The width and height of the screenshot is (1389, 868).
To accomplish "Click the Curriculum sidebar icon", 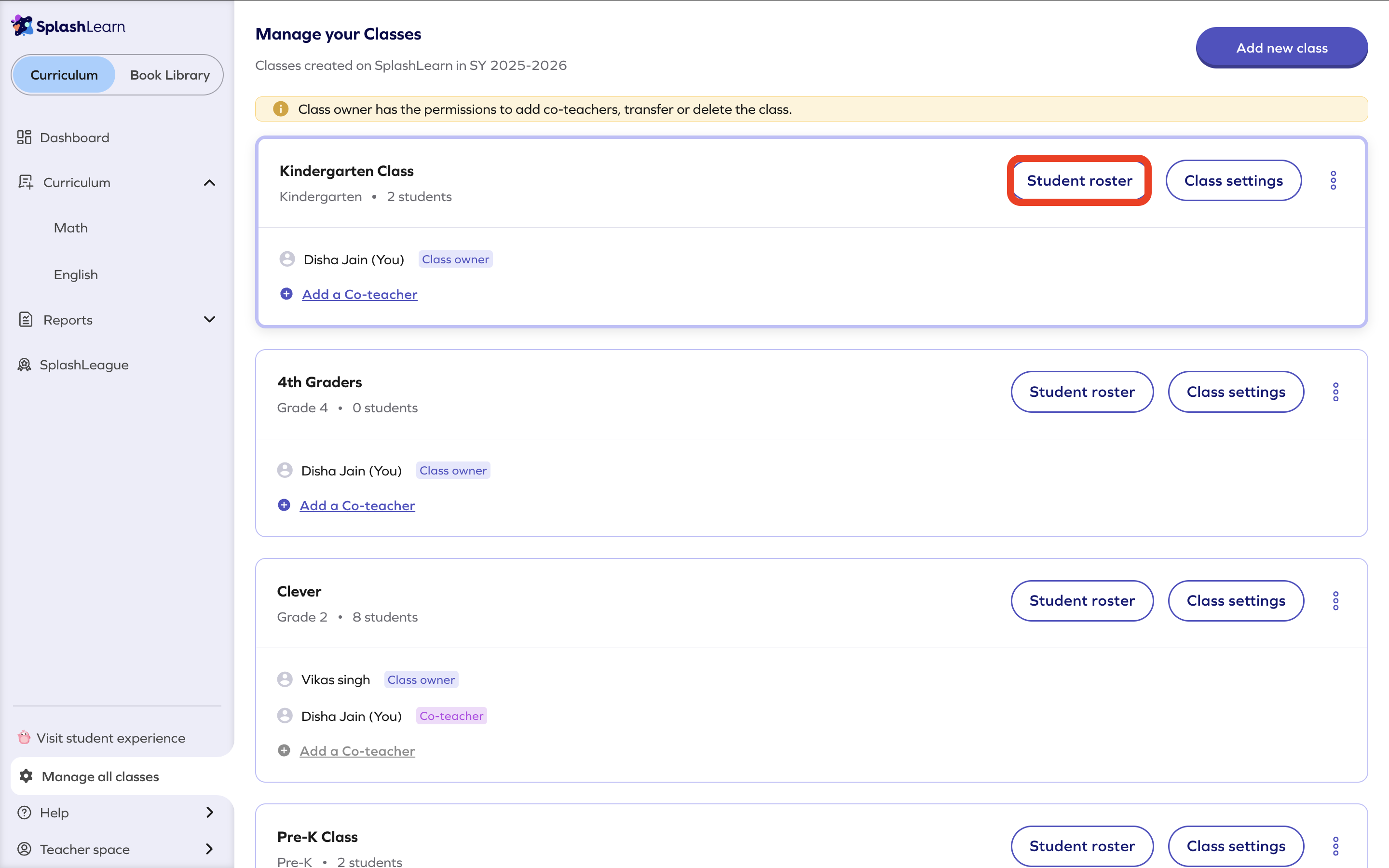I will pos(26,182).
